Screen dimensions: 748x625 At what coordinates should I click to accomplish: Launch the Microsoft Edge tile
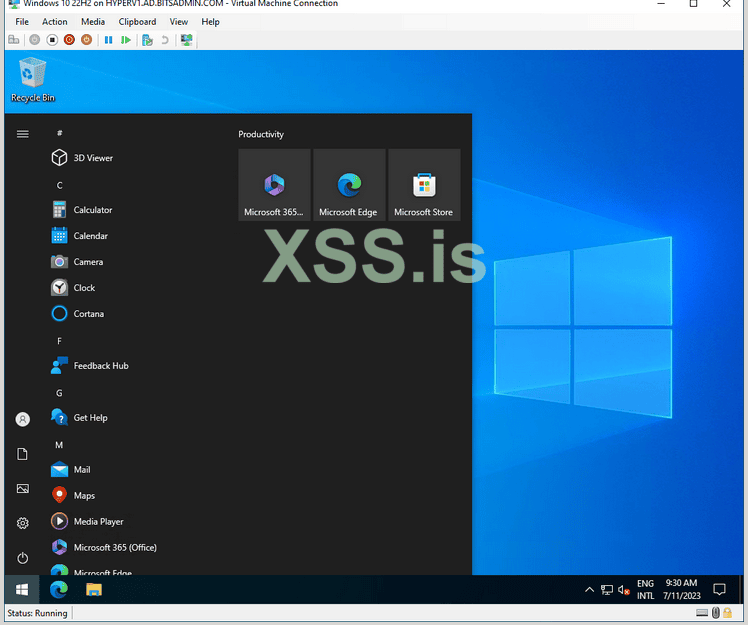[349, 185]
